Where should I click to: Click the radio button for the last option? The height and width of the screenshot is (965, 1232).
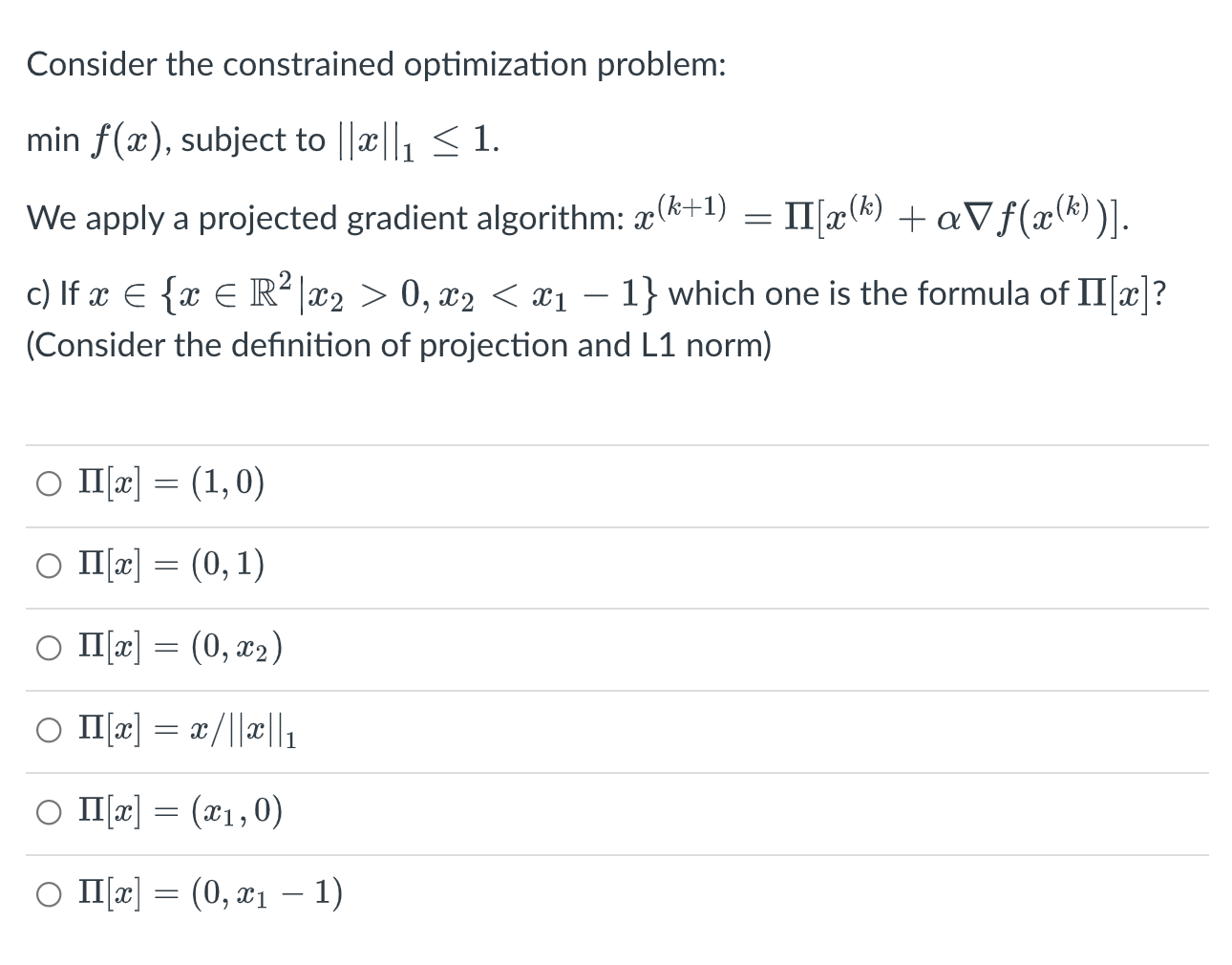pyautogui.click(x=48, y=894)
